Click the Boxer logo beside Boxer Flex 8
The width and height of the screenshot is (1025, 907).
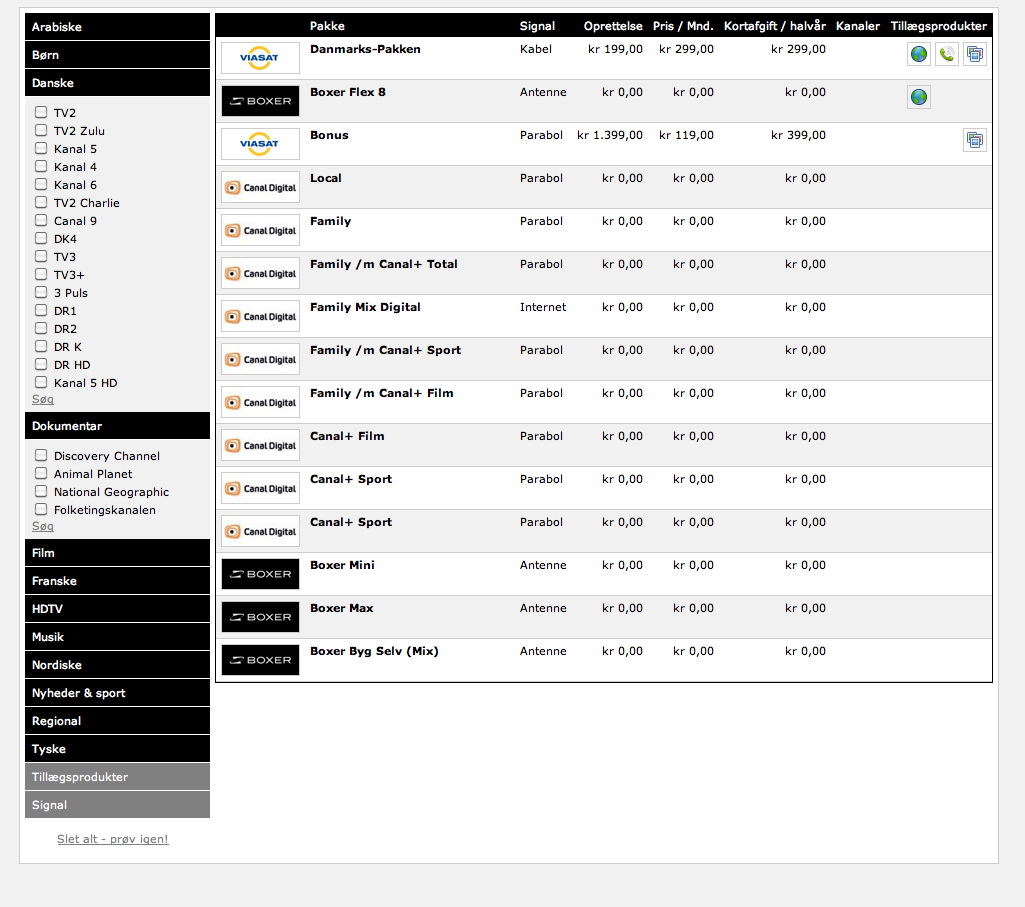[260, 101]
